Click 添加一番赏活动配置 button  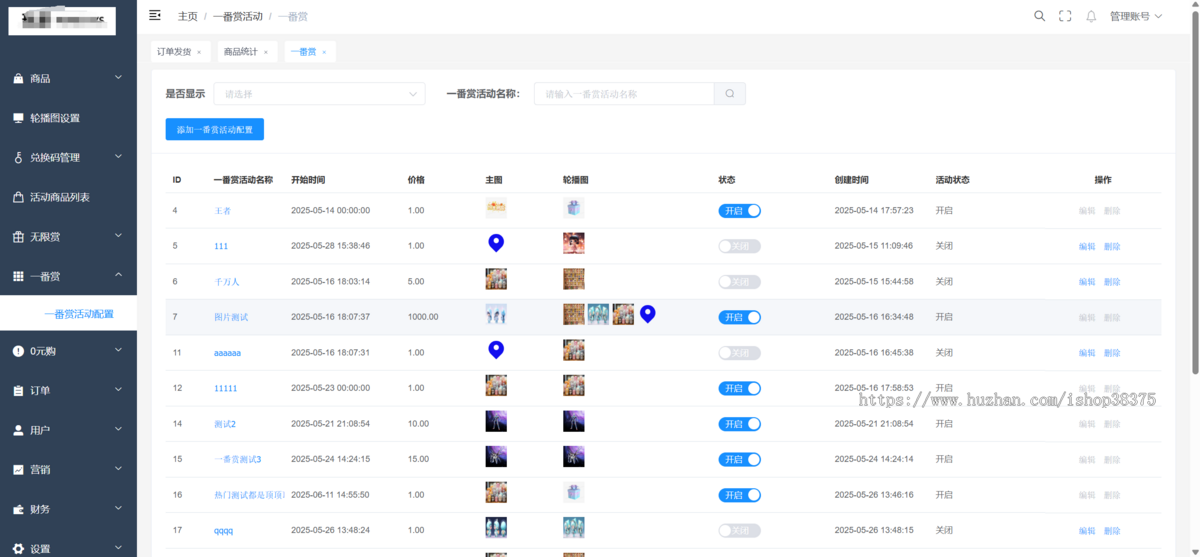[215, 130]
